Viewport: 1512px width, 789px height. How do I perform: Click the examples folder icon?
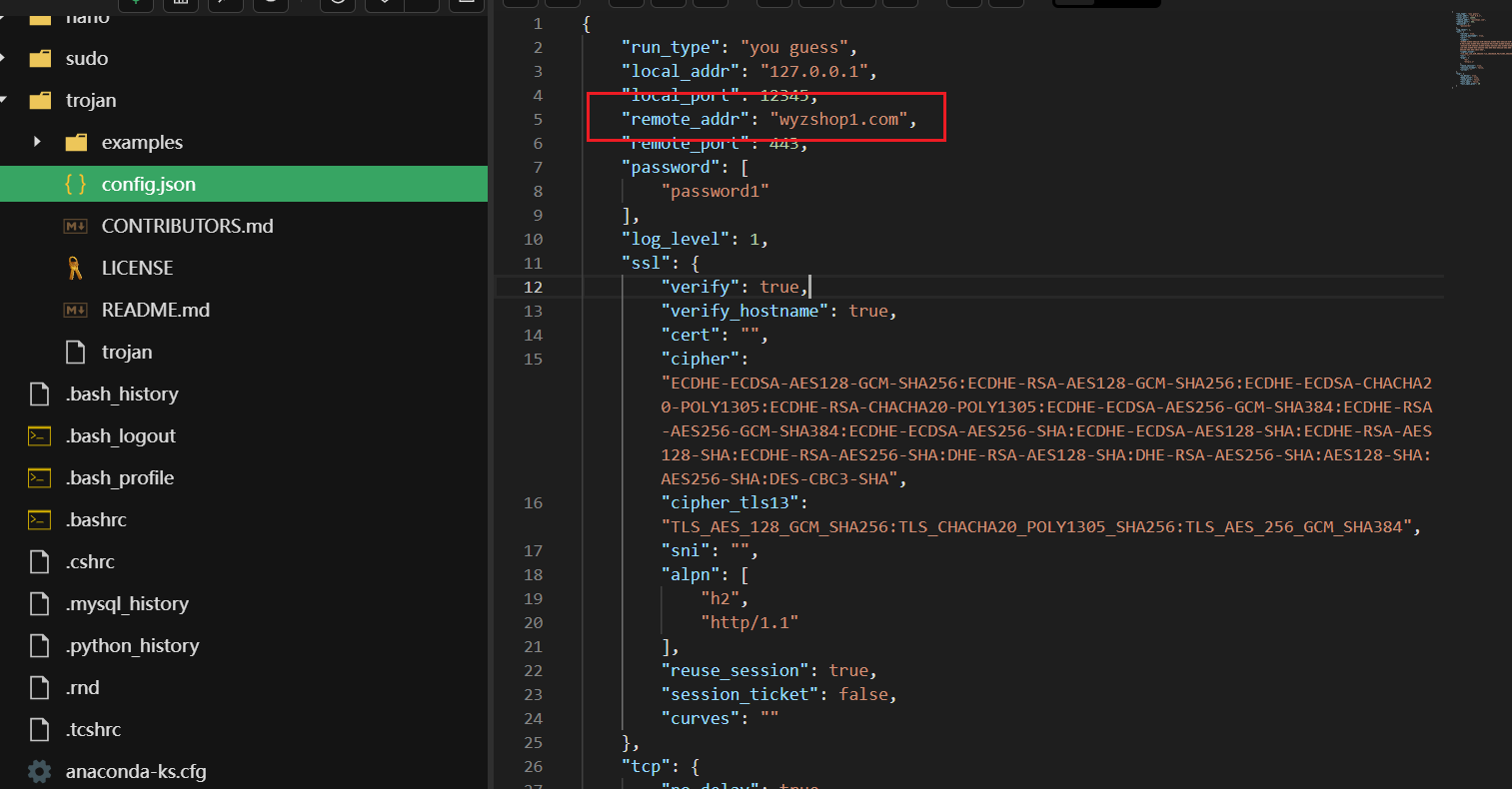[x=76, y=143]
